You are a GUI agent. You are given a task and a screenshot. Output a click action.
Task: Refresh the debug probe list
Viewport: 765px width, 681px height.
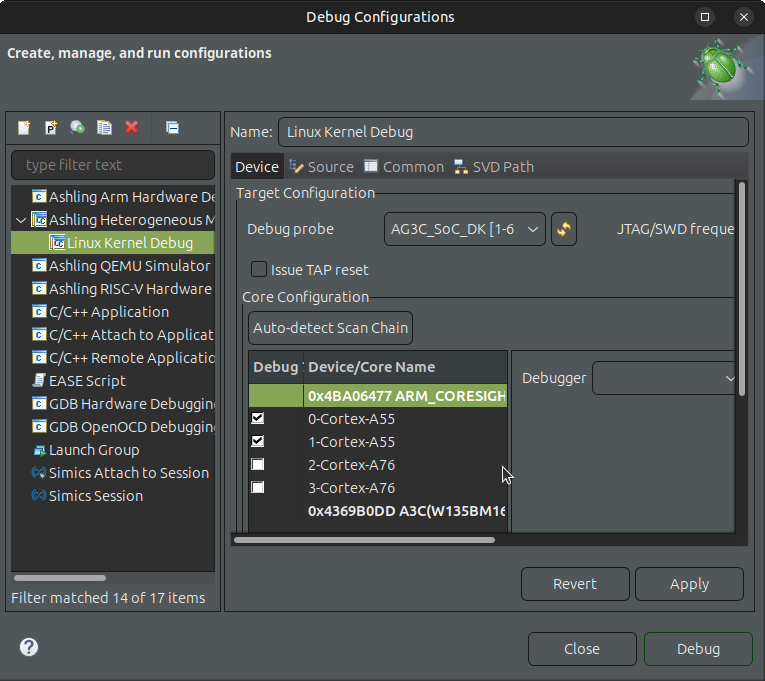(x=565, y=229)
